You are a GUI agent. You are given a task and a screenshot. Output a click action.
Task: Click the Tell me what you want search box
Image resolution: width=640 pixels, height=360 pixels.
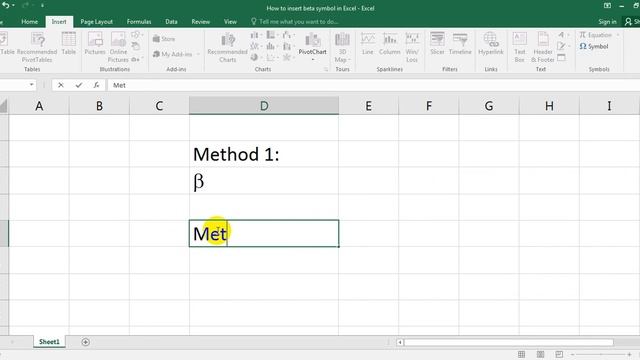295,22
